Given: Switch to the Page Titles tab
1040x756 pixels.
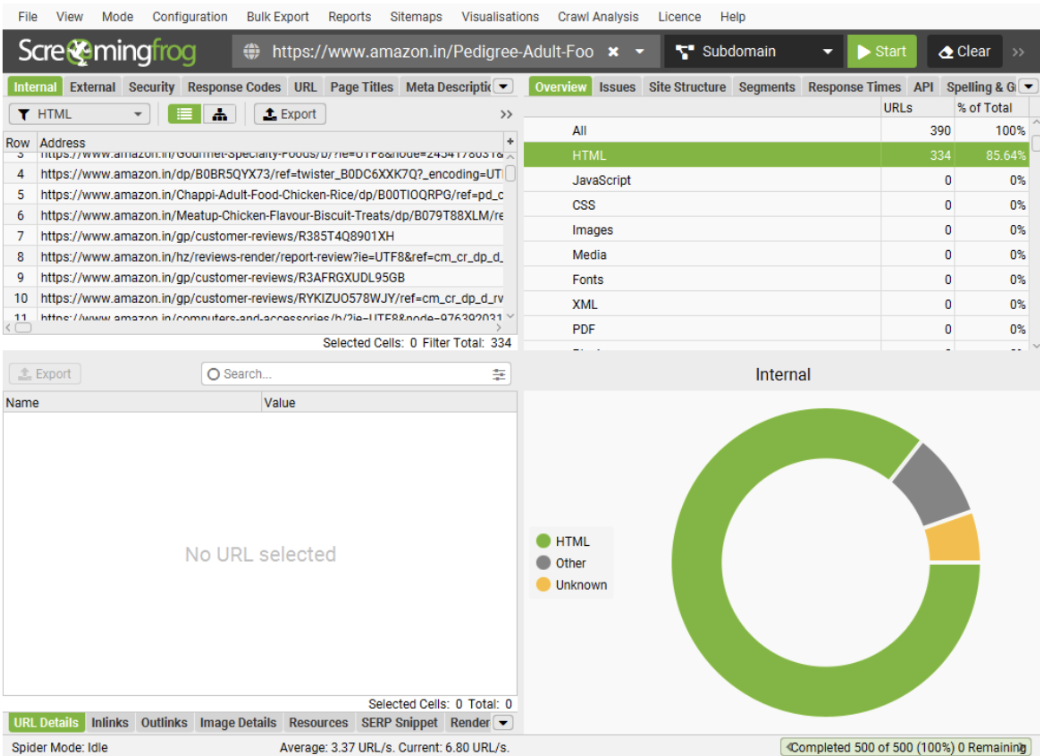Looking at the screenshot, I should tap(361, 87).
